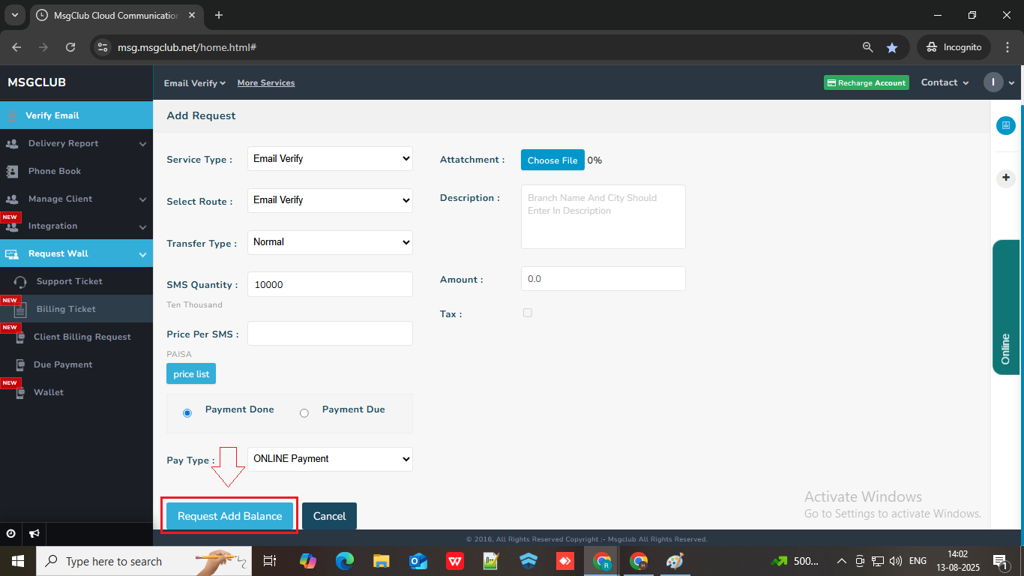Bookmark page with the star icon
The image size is (1024, 576).
click(892, 47)
